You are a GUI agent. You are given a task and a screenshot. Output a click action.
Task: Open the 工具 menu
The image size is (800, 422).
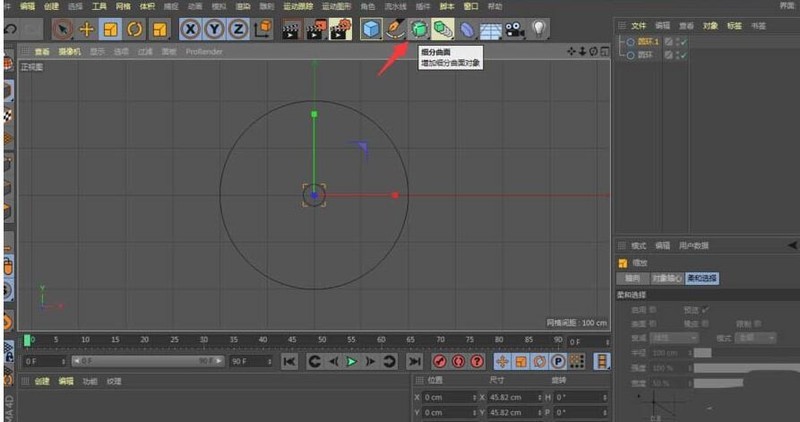pos(99,6)
